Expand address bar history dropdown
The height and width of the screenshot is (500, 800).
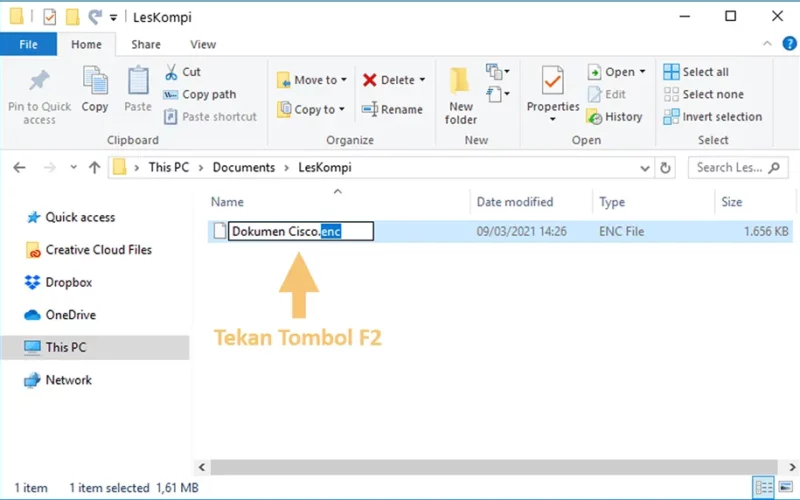coord(645,168)
